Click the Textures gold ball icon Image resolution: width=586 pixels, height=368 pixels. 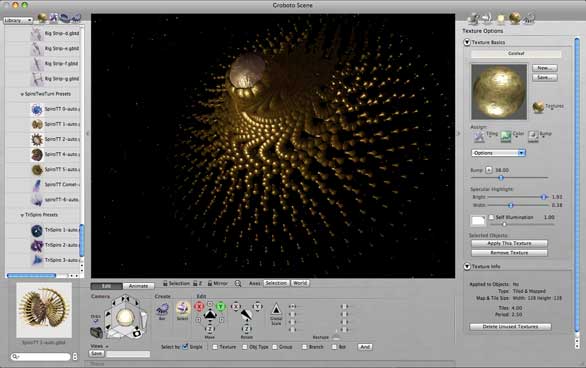click(538, 107)
